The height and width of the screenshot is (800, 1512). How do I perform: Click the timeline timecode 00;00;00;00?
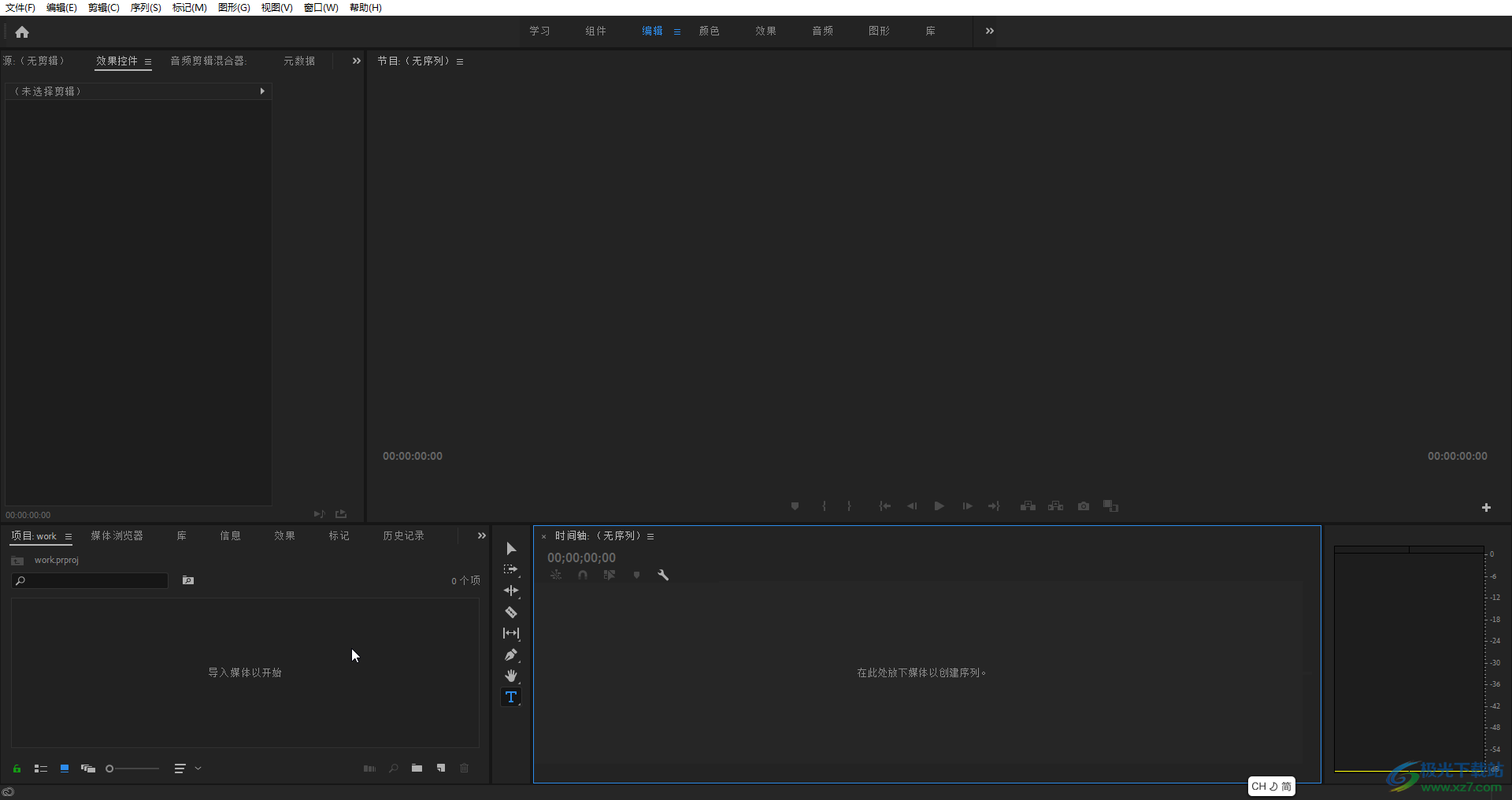(581, 557)
